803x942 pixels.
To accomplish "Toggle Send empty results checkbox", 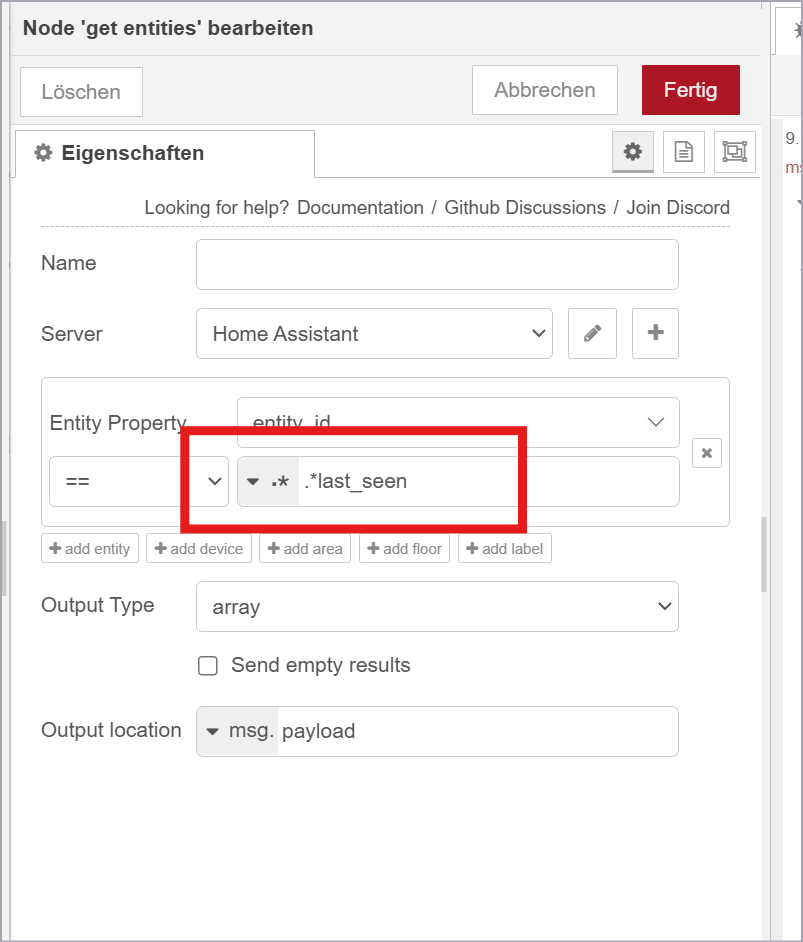I will (208, 666).
